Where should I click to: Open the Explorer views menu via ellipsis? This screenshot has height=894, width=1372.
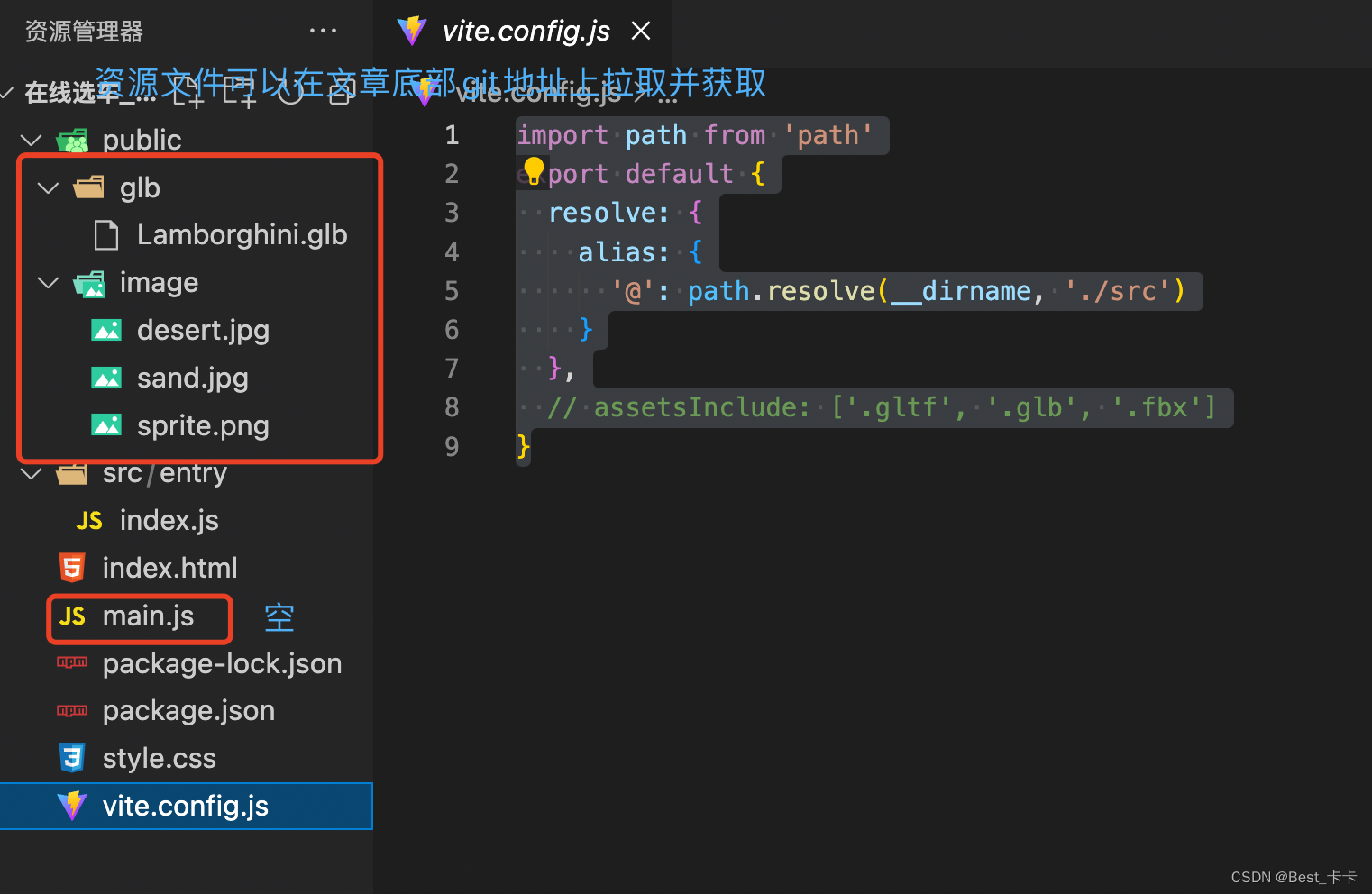click(x=323, y=30)
